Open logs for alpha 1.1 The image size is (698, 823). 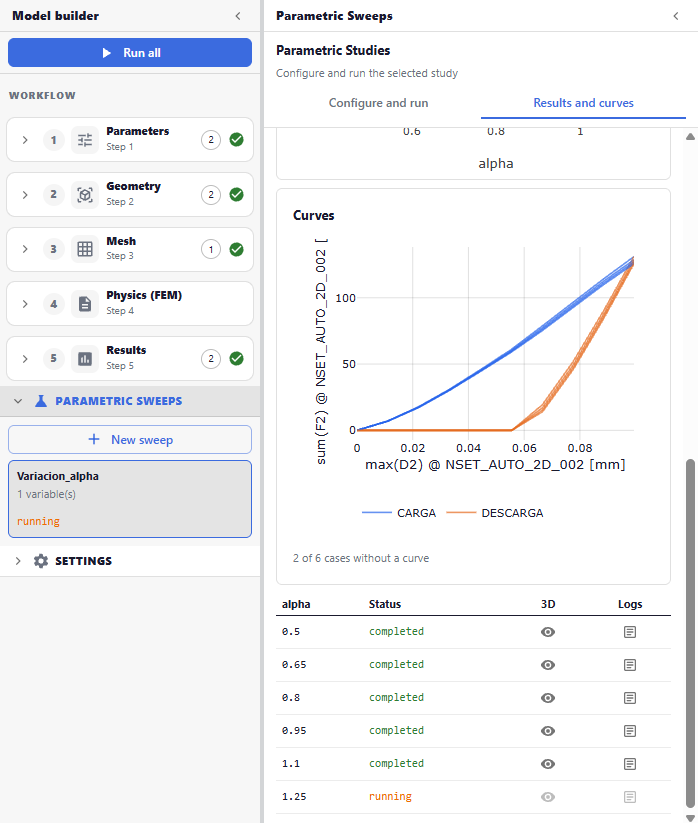pos(630,764)
